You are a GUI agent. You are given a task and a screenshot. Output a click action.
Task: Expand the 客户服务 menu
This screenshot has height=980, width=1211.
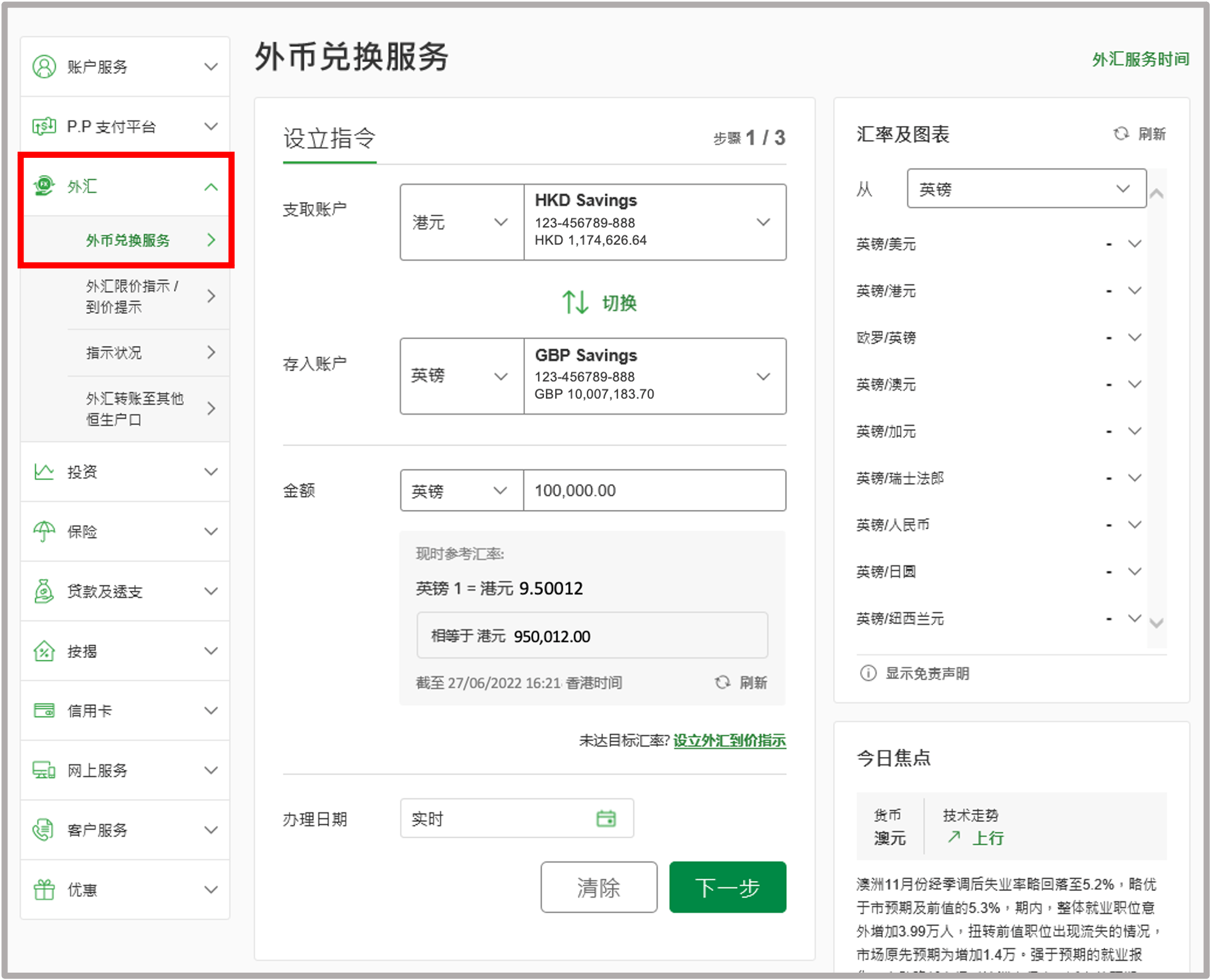pos(211,829)
